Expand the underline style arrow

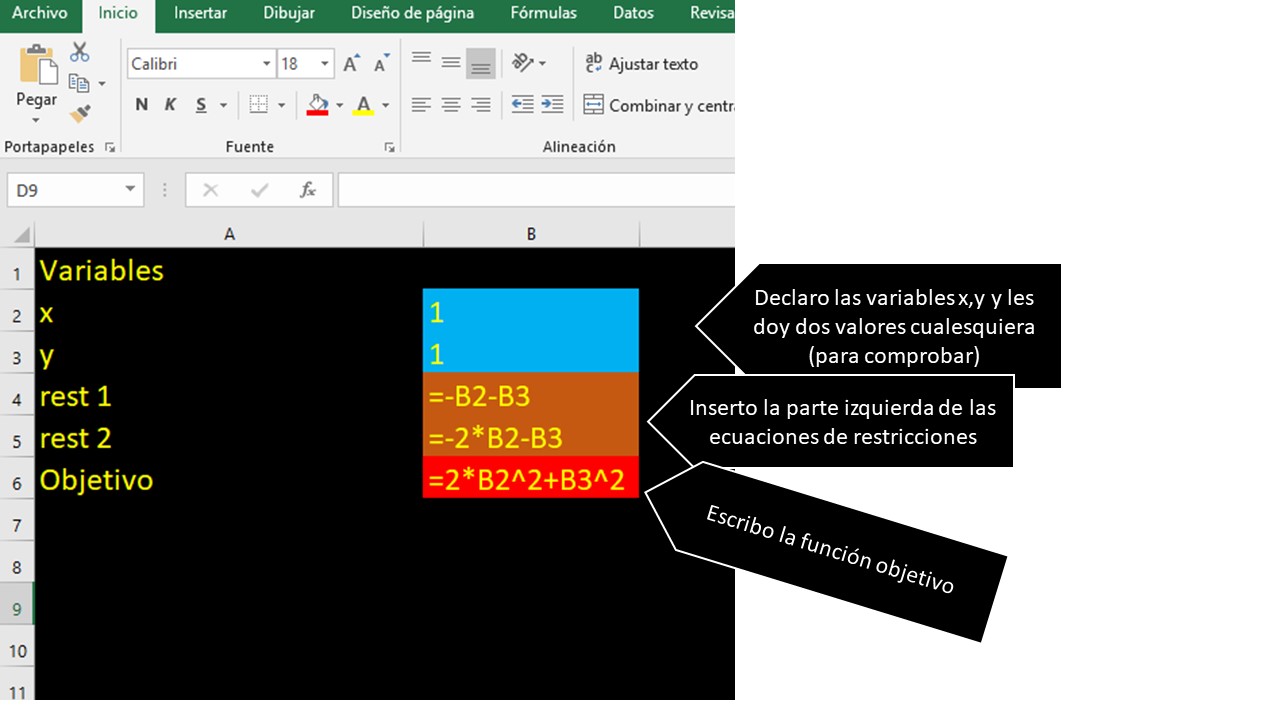223,105
